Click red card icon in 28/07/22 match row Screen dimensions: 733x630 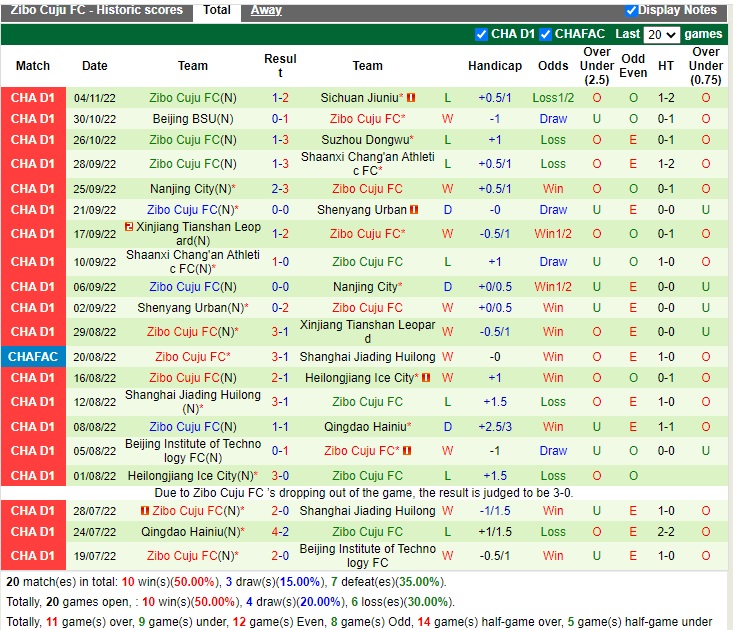[144, 511]
